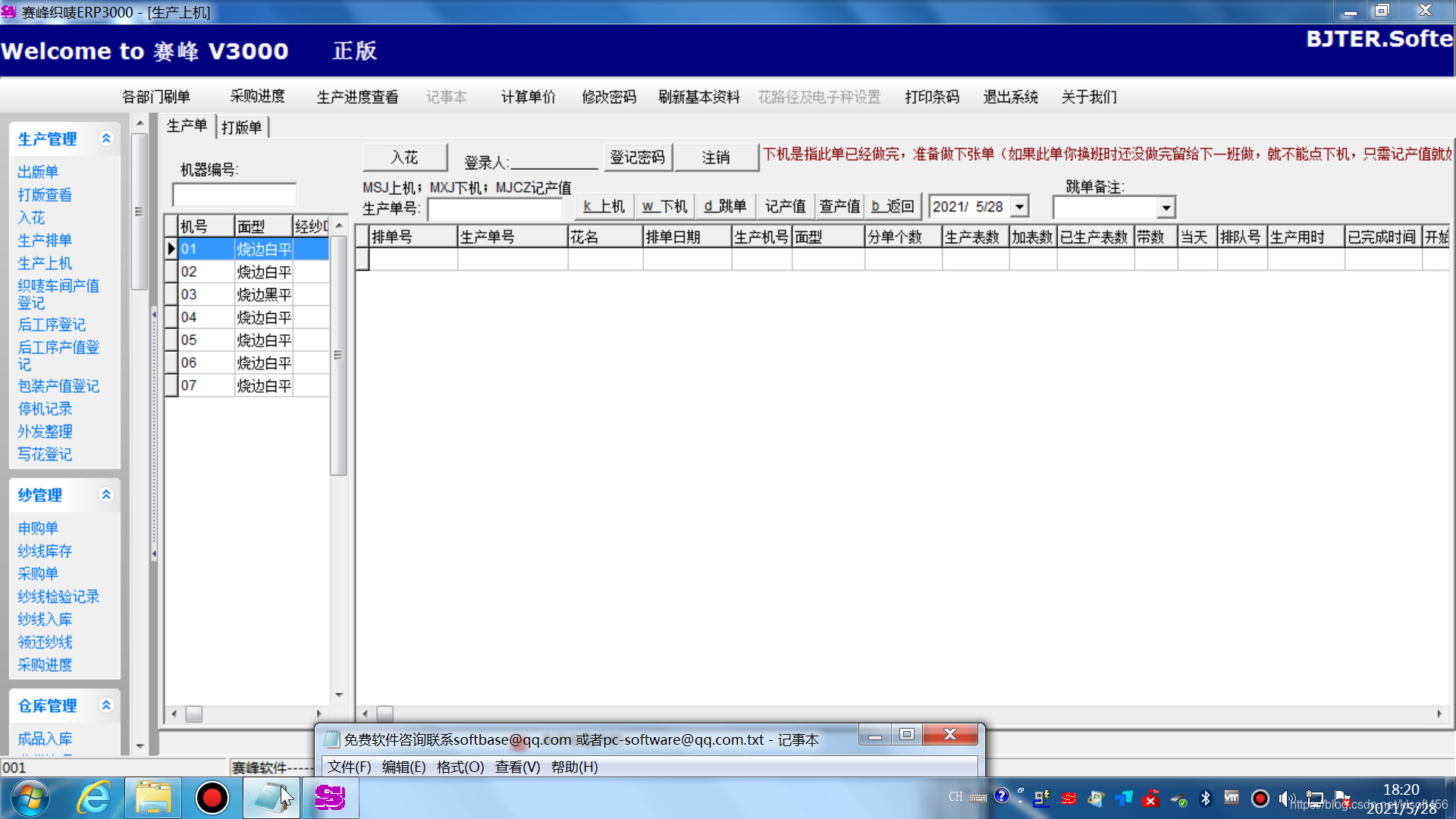Click the 赛峰 application icon in title bar
The height and width of the screenshot is (819, 1456).
pos(8,12)
